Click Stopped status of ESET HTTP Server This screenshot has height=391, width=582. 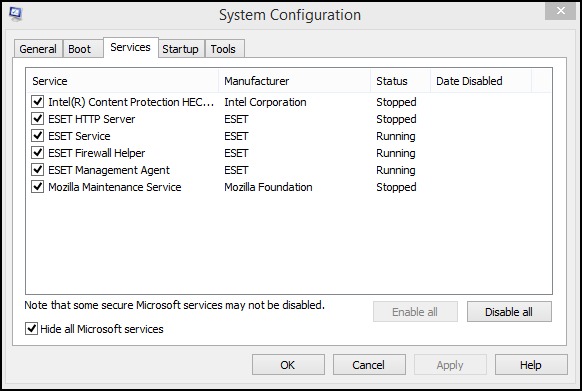(396, 119)
